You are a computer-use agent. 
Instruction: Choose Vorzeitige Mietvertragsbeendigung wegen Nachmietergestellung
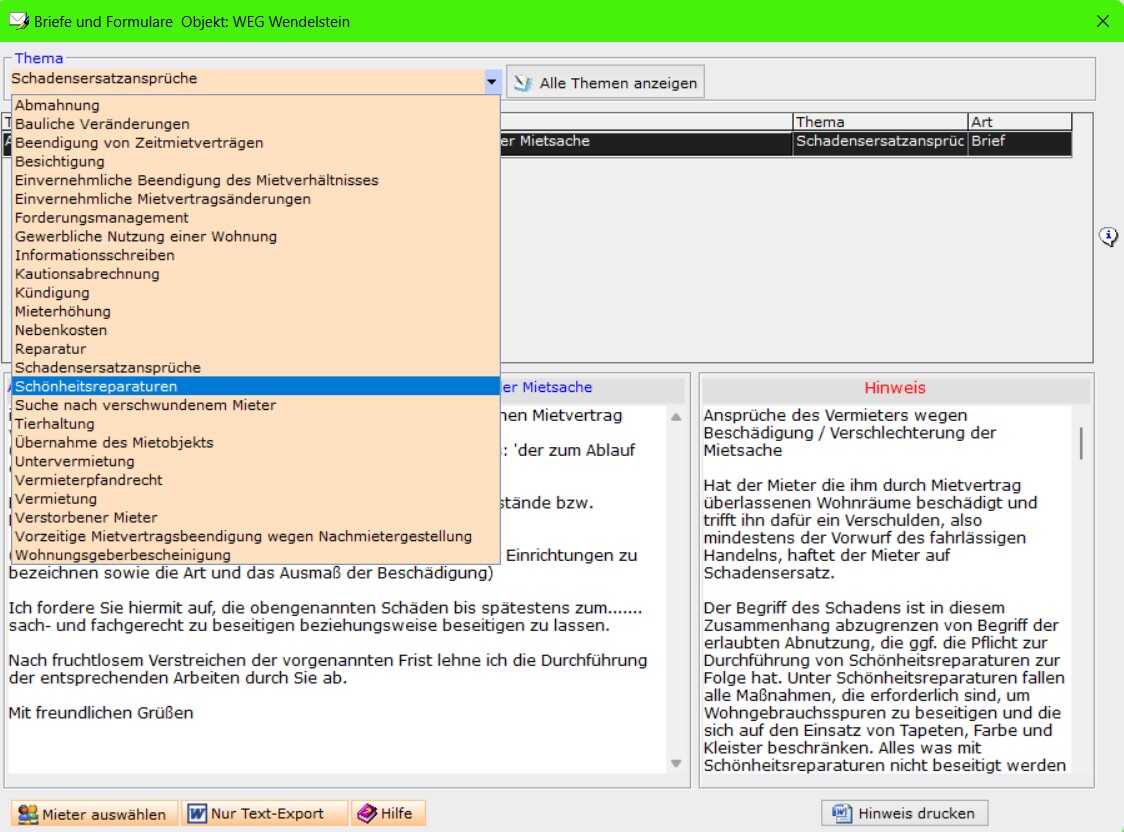pyautogui.click(x=256, y=536)
